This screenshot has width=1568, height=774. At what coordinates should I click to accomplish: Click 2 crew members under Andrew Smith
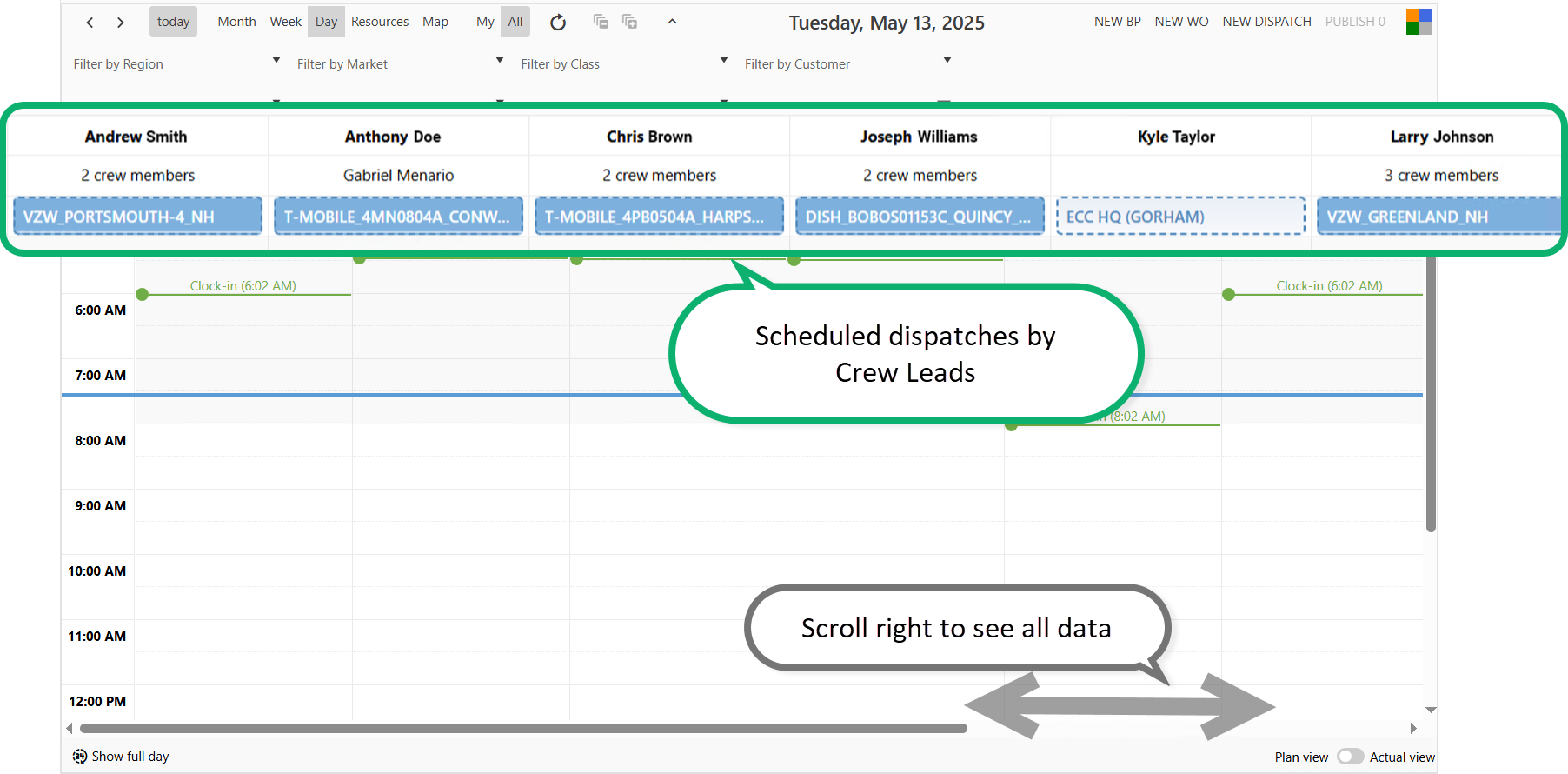(137, 175)
